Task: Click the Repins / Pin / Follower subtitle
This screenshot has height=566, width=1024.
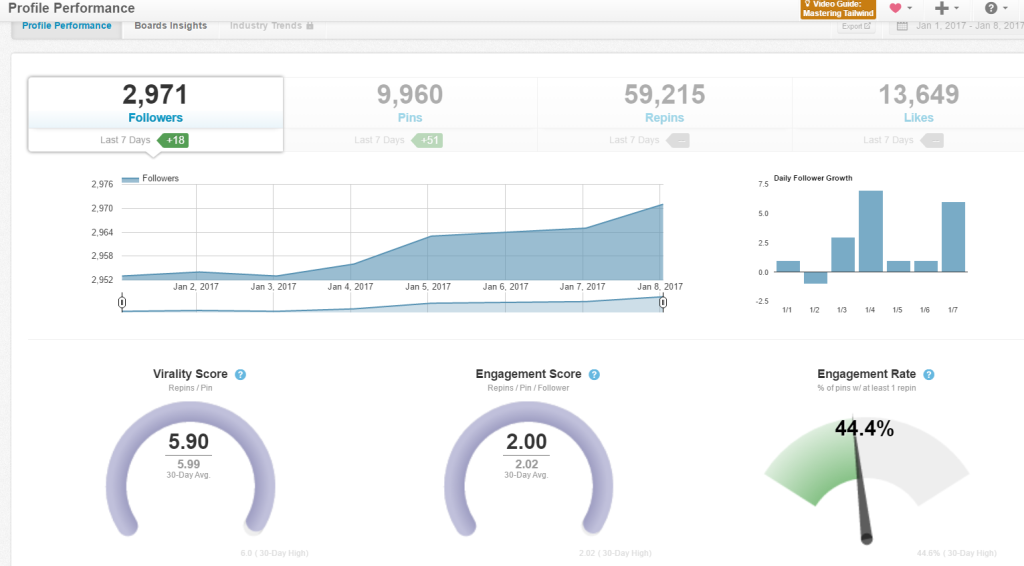Action: click(x=528, y=388)
